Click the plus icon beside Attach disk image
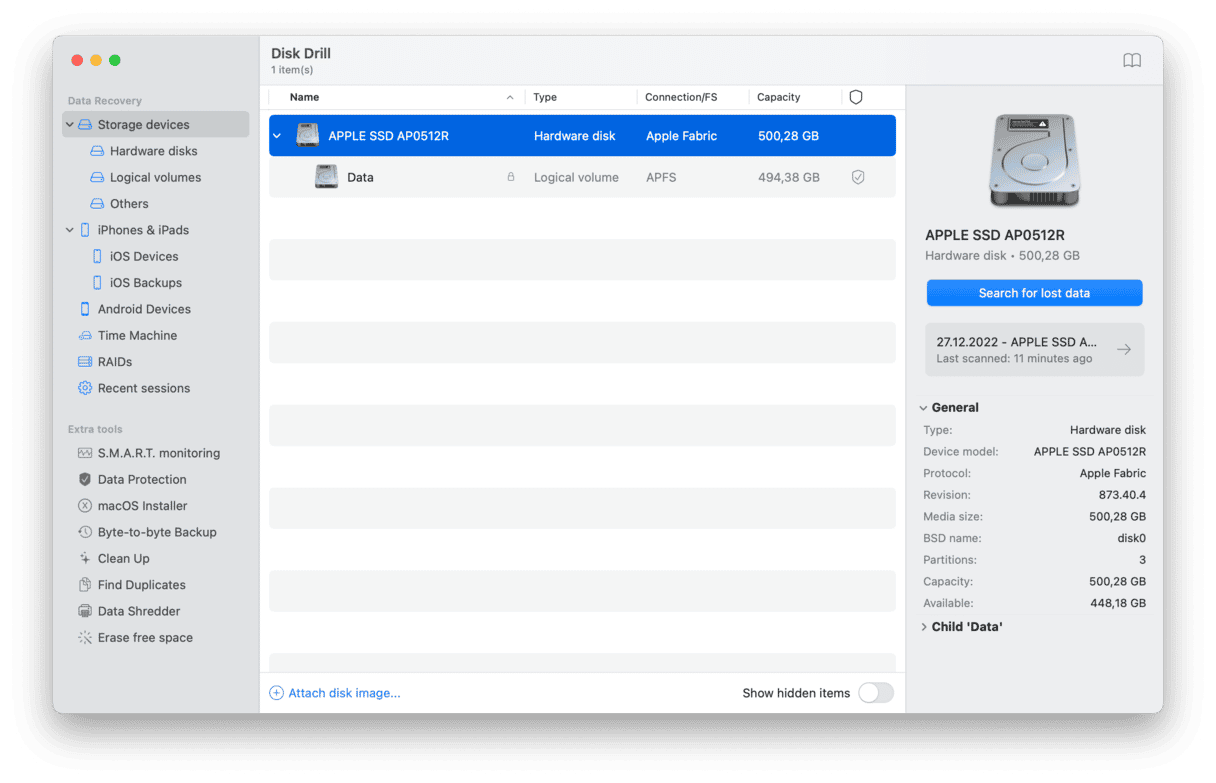Image resolution: width=1216 pixels, height=783 pixels. 277,693
